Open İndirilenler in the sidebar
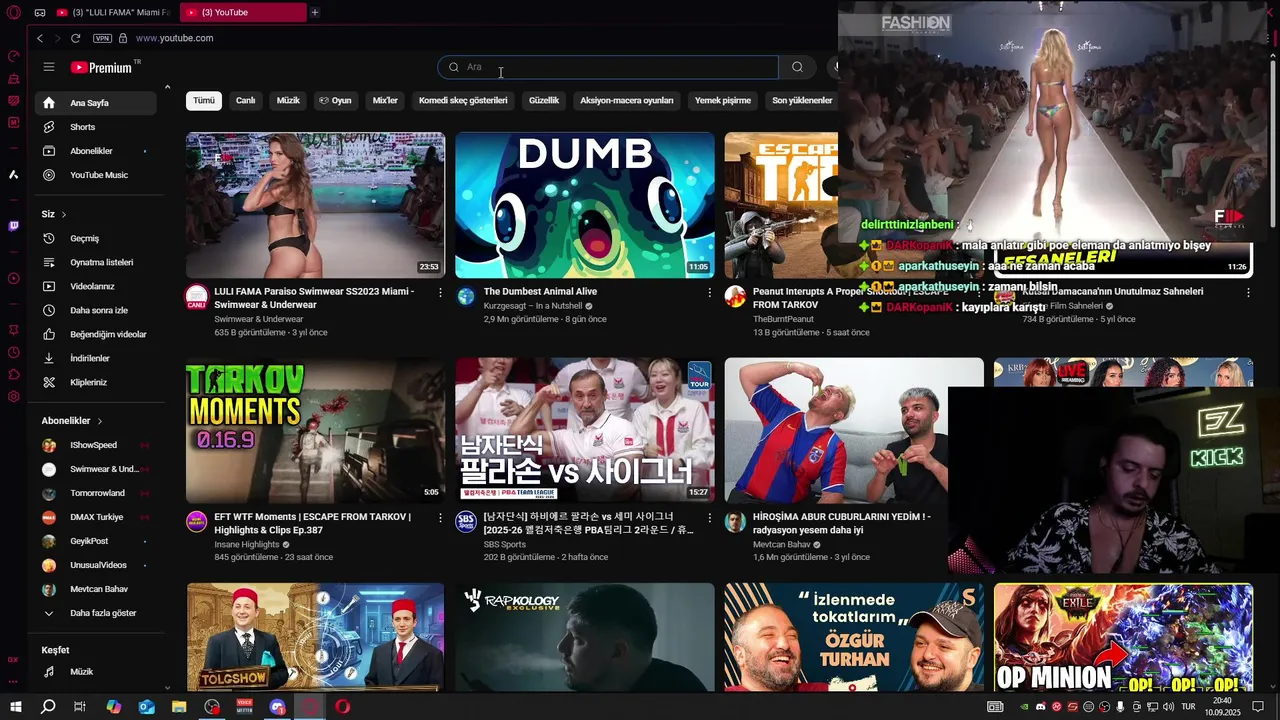This screenshot has height=720, width=1280. (x=96, y=358)
